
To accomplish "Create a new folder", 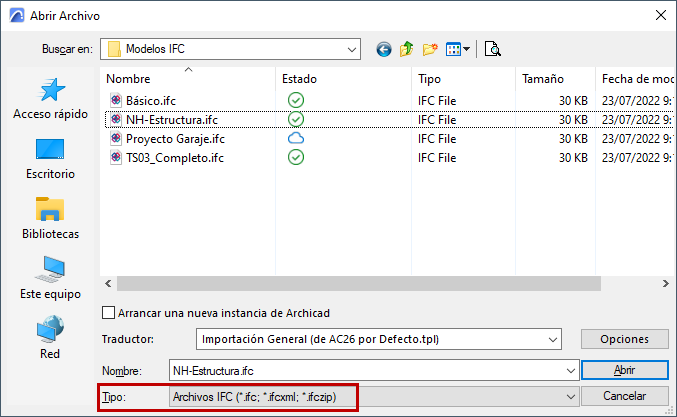I will point(430,49).
